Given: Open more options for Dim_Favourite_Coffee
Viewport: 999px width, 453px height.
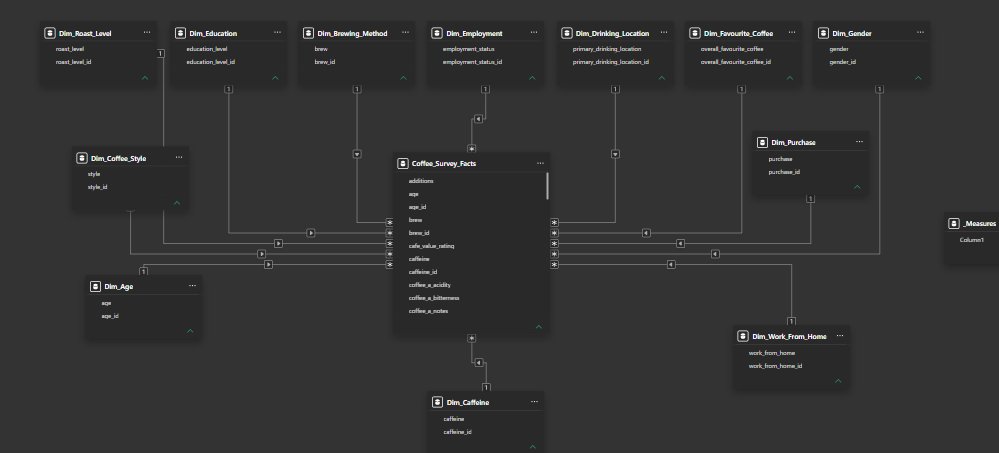Looking at the screenshot, I should [x=792, y=32].
